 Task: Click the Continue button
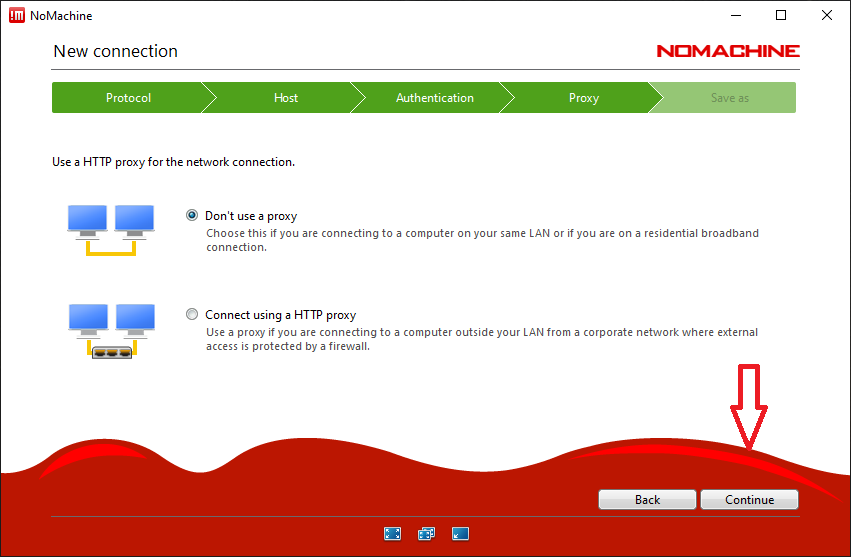750,499
